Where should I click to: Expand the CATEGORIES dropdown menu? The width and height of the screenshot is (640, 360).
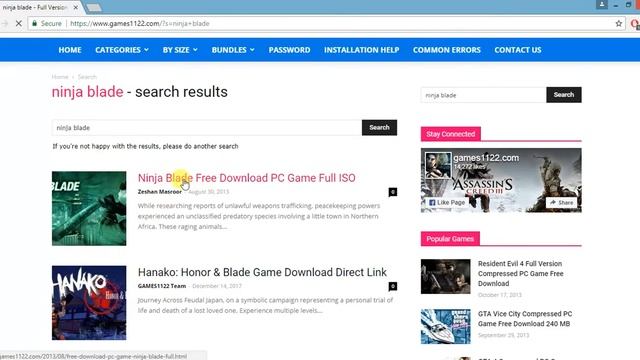(122, 50)
